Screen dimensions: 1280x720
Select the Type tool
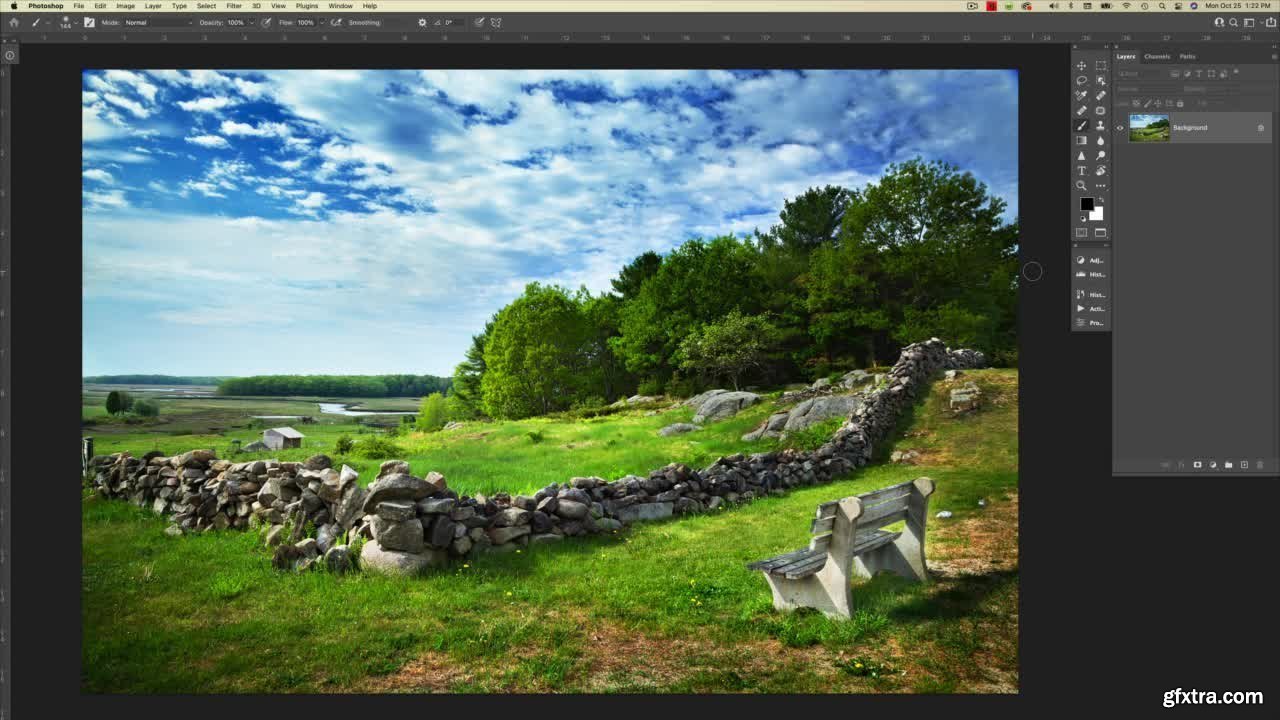click(1081, 171)
